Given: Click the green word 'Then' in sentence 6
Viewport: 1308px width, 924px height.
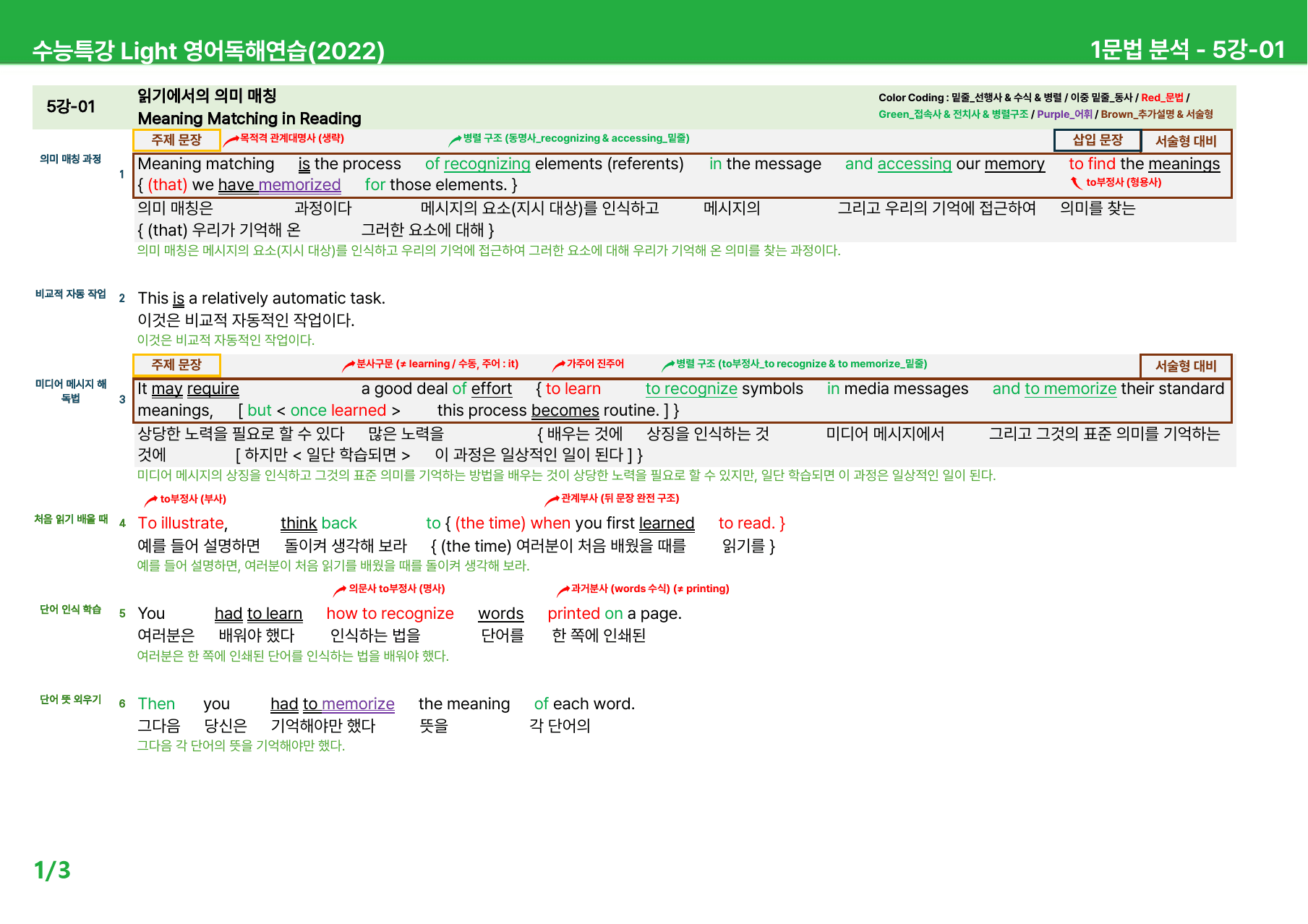Looking at the screenshot, I should point(156,704).
